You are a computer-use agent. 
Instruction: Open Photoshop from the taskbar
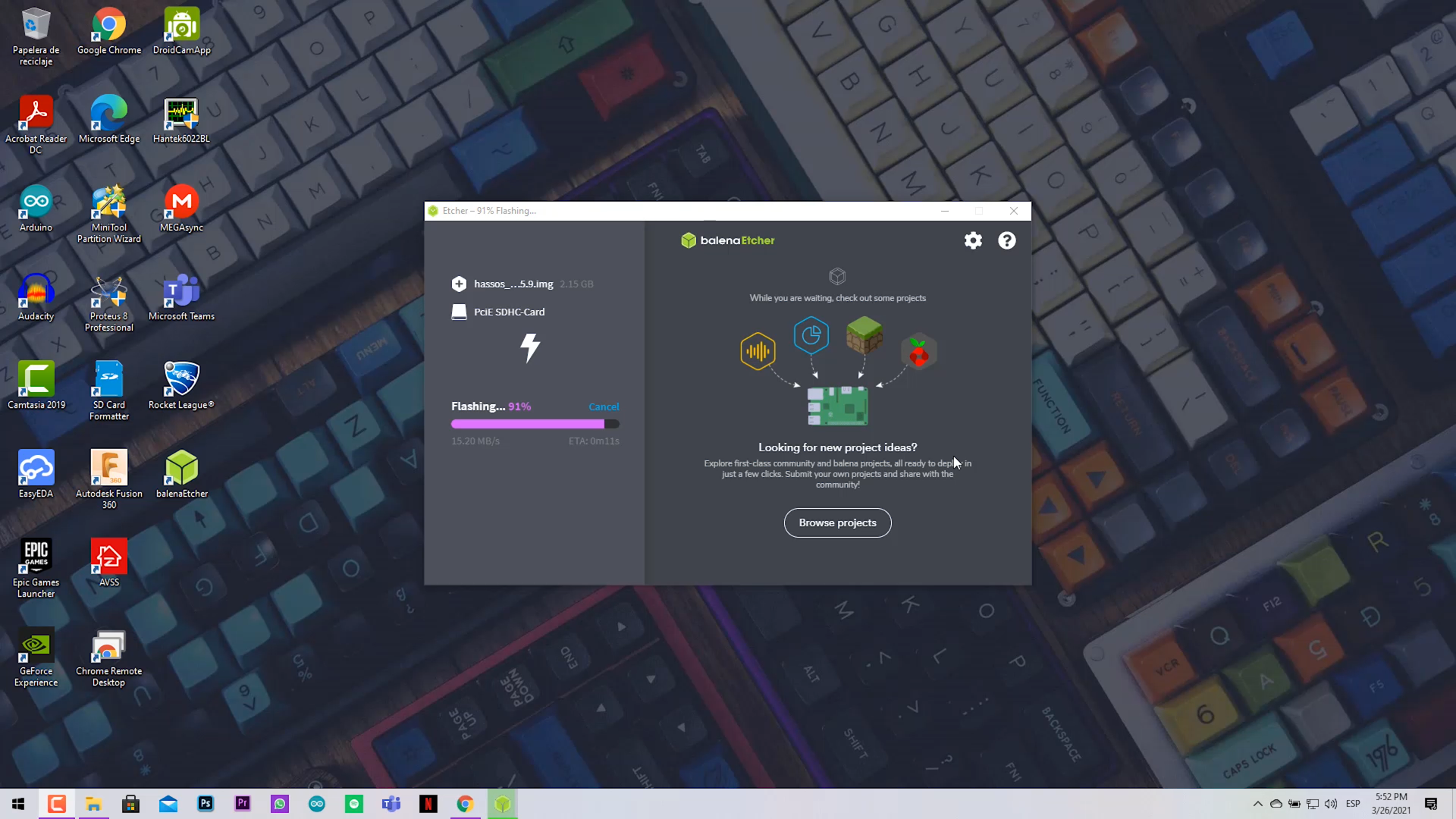pyautogui.click(x=205, y=804)
